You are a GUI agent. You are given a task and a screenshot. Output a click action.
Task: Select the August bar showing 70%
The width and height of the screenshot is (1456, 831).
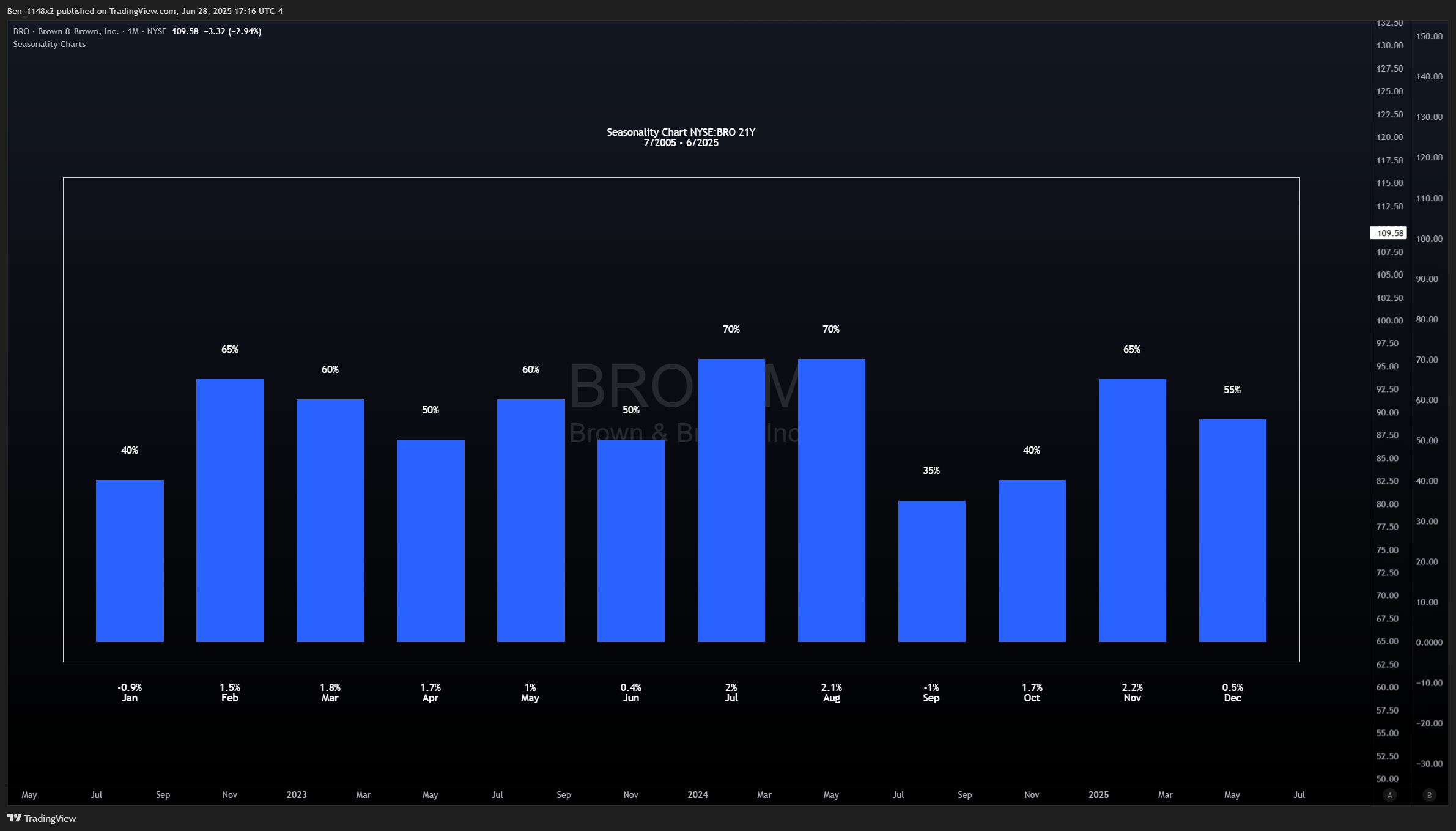pyautogui.click(x=831, y=500)
